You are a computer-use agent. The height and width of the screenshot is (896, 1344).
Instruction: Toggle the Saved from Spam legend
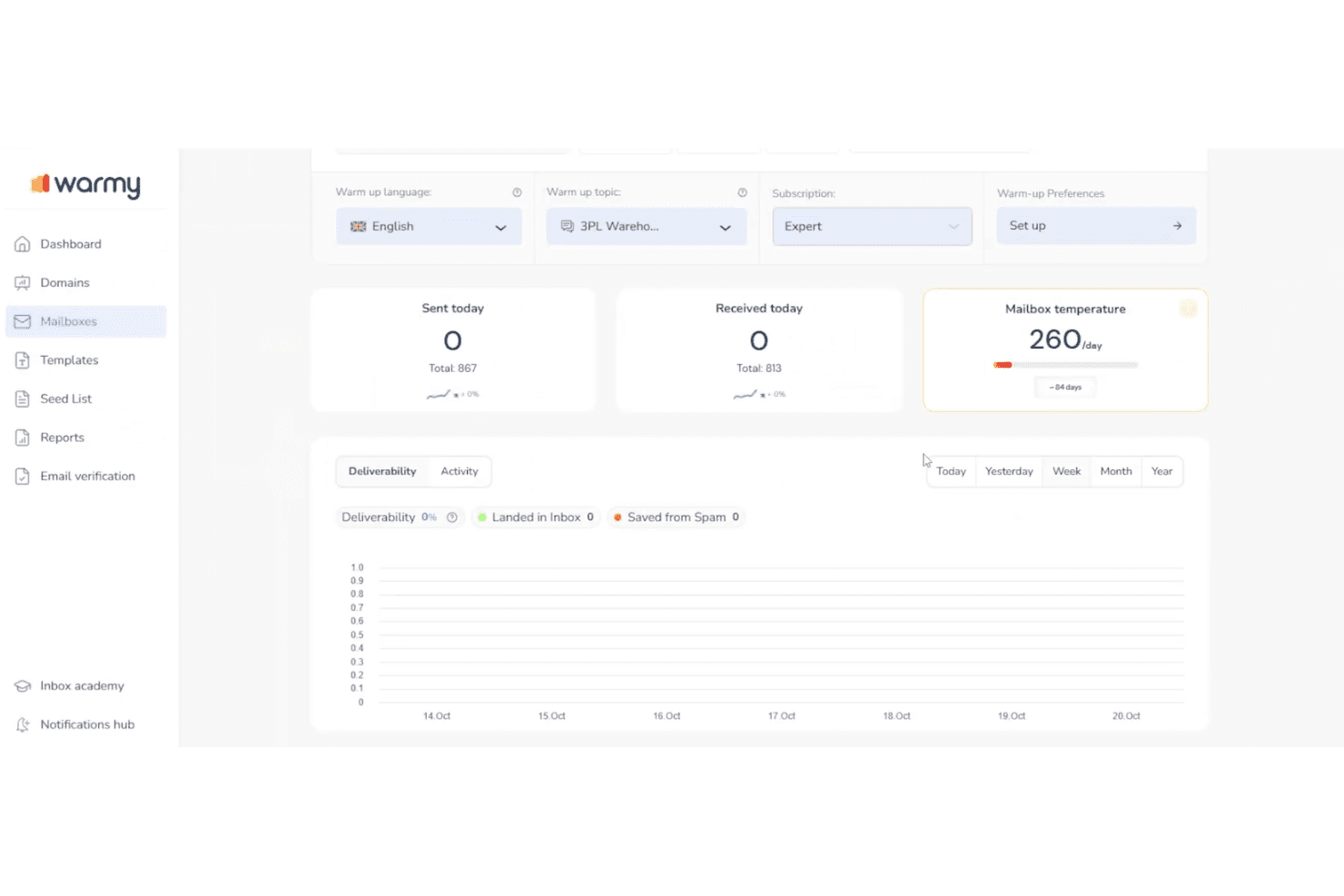point(677,517)
